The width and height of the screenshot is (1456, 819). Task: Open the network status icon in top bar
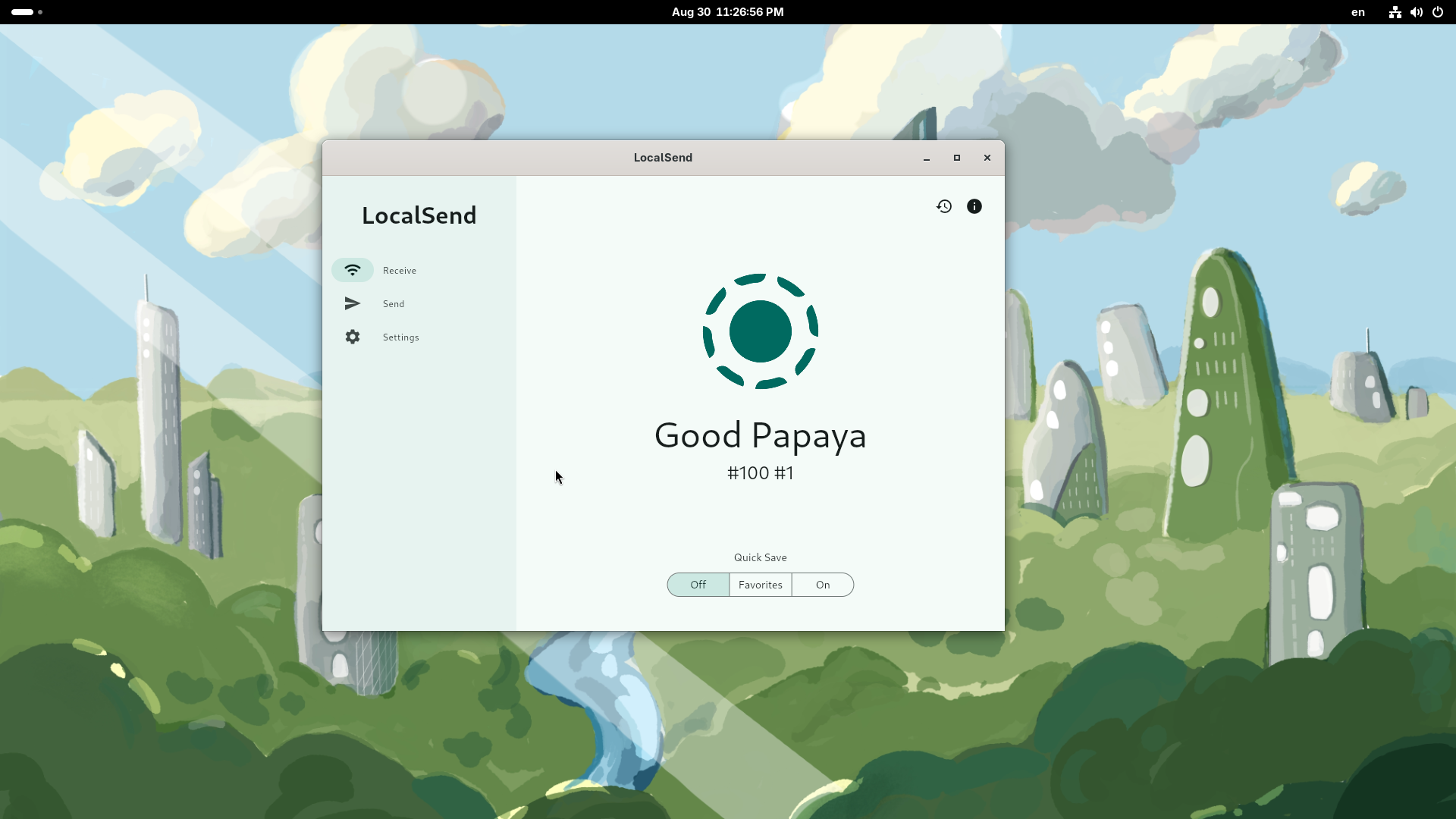1395,12
